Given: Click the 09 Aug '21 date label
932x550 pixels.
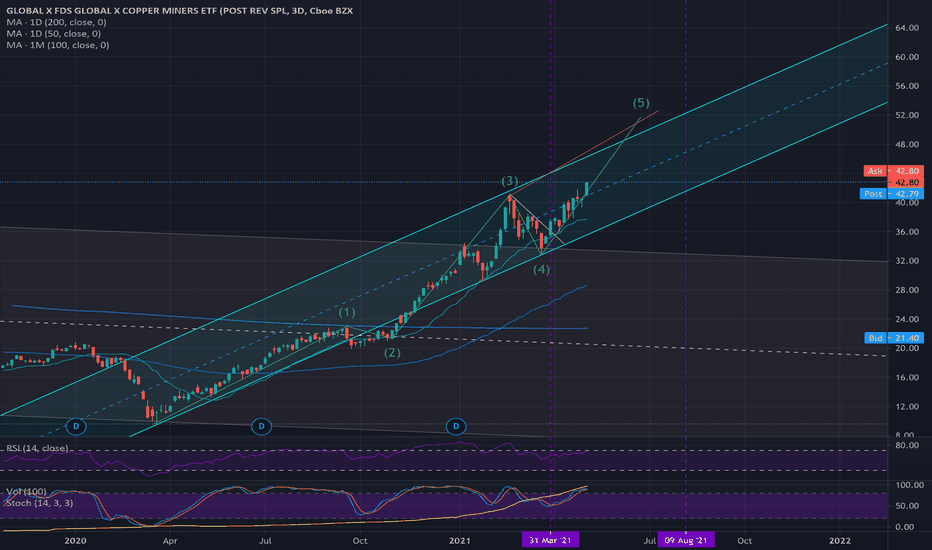Looking at the screenshot, I should coord(686,540).
